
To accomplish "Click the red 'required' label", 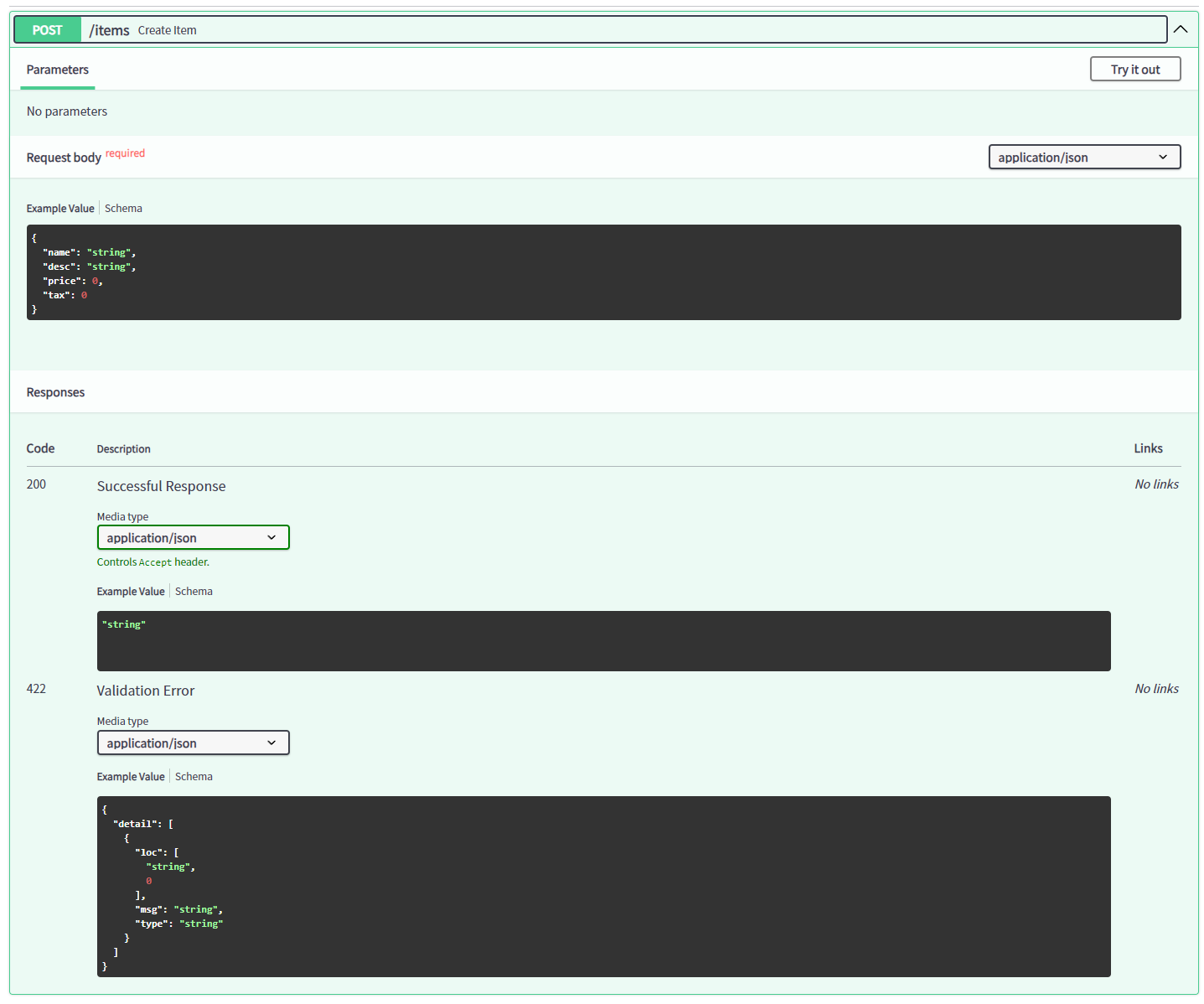I will pyautogui.click(x=125, y=153).
